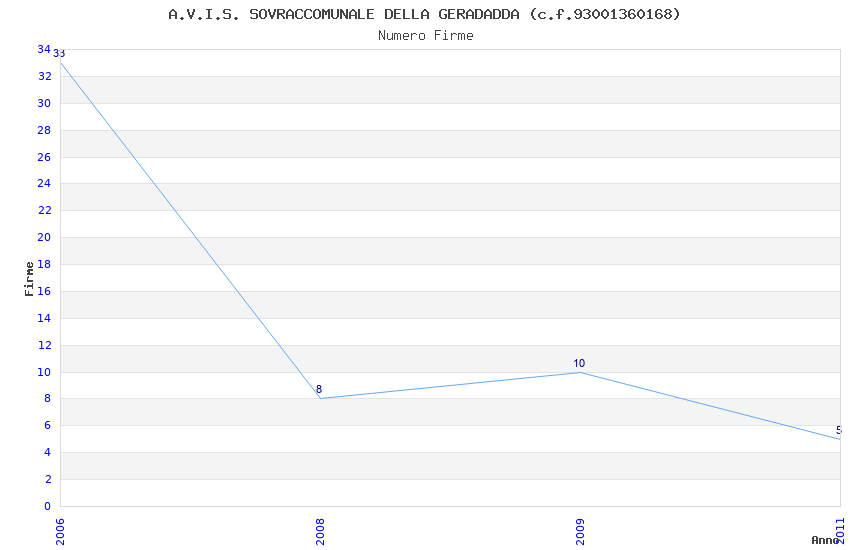
Task: Click the data label 10 at 2009
Action: pyautogui.click(x=579, y=364)
